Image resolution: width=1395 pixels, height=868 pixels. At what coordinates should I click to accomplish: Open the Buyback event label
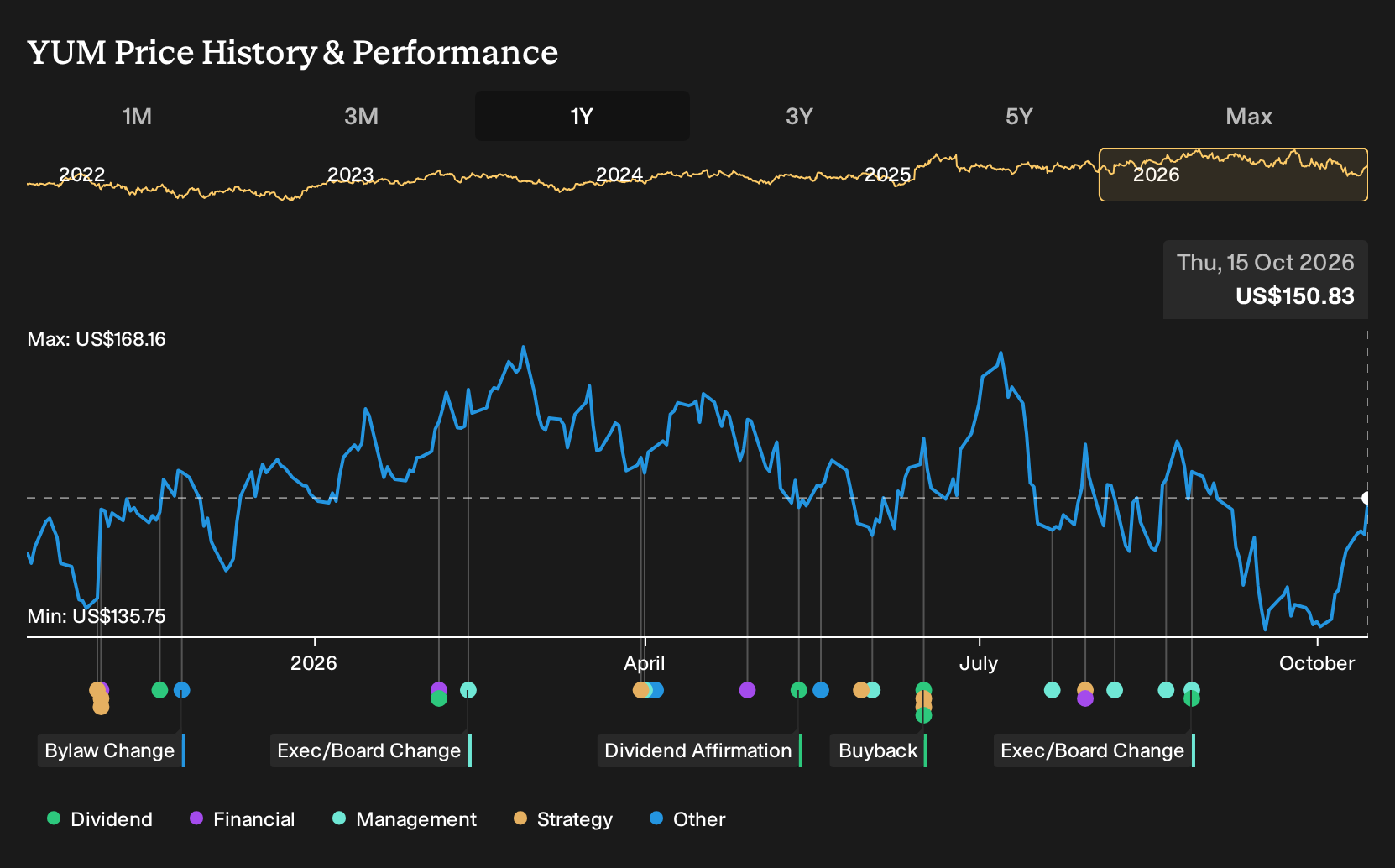(x=879, y=750)
